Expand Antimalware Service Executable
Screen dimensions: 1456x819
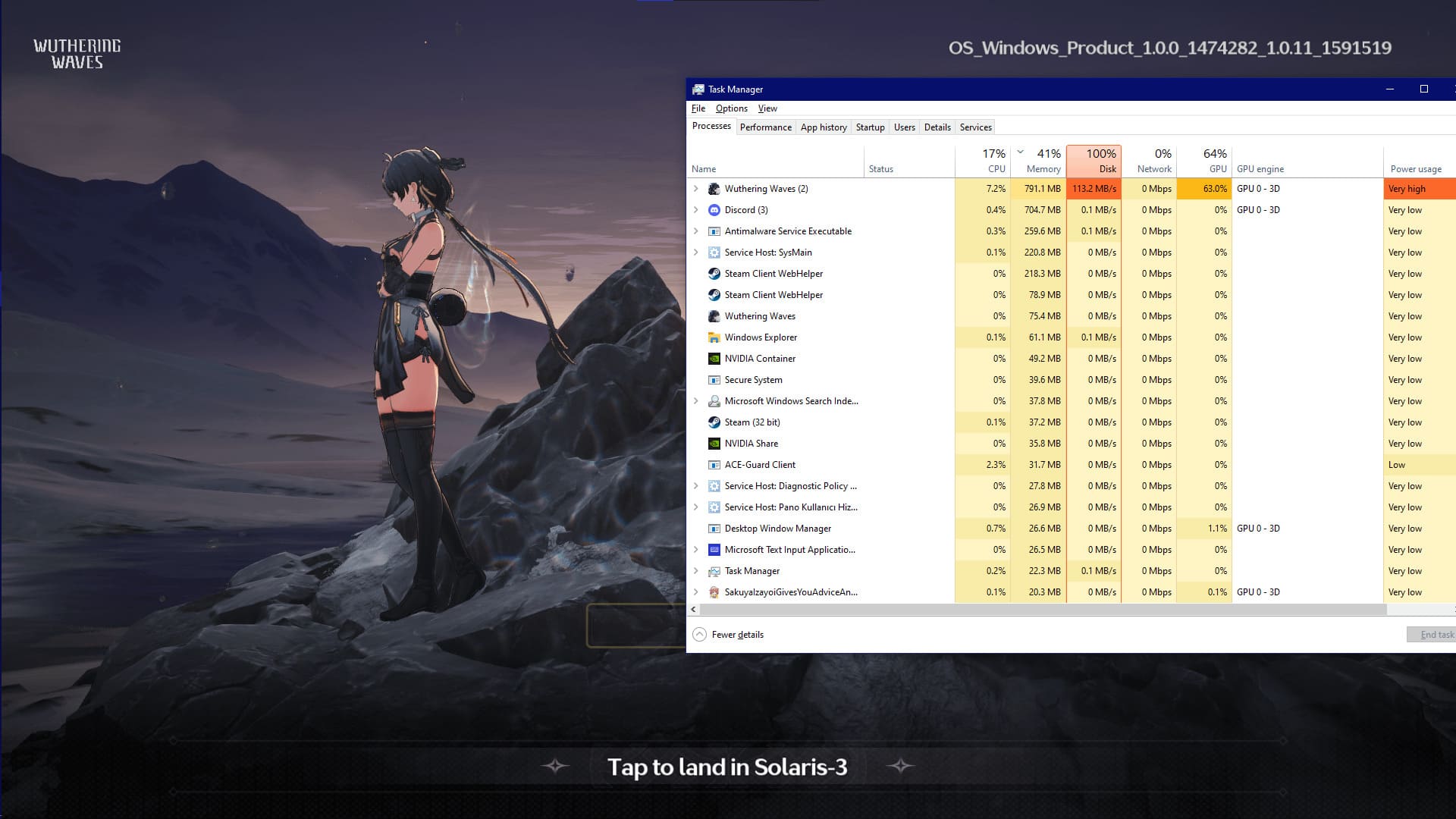pos(695,231)
